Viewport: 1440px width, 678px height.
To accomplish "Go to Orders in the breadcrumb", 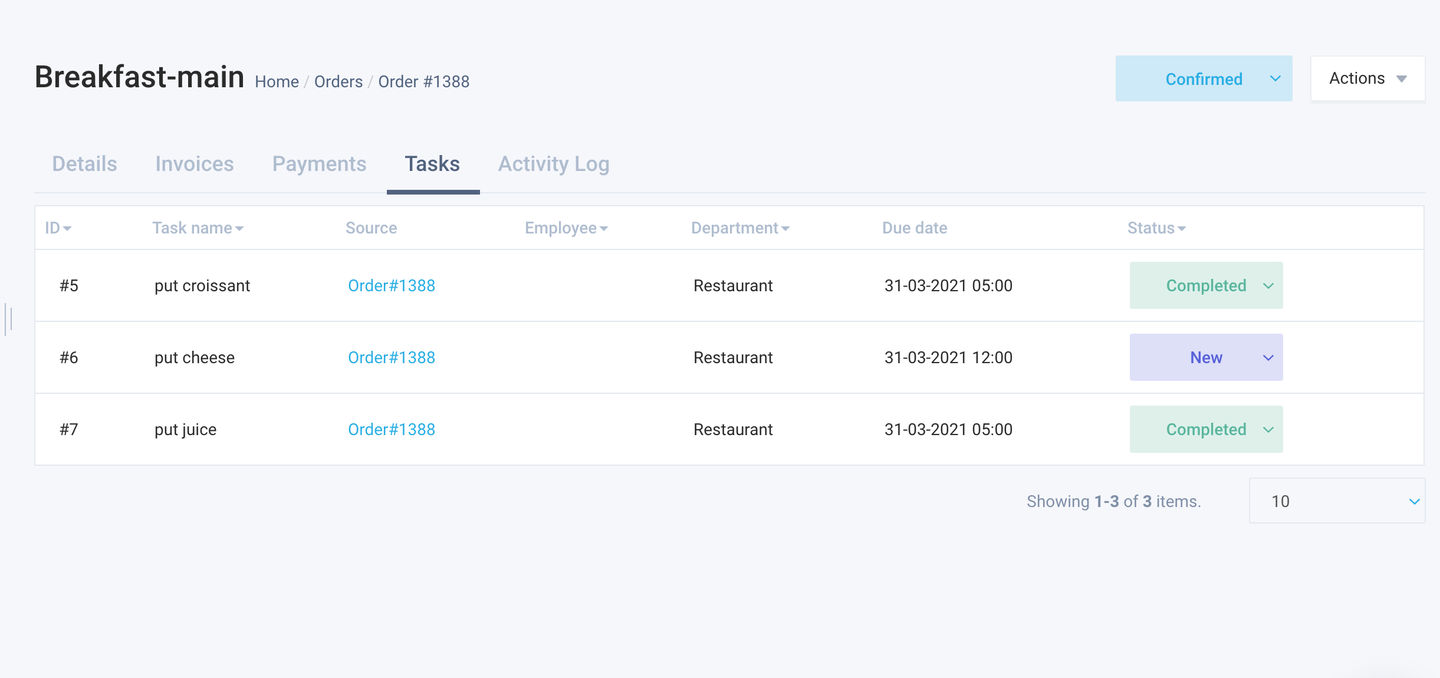I will point(338,82).
